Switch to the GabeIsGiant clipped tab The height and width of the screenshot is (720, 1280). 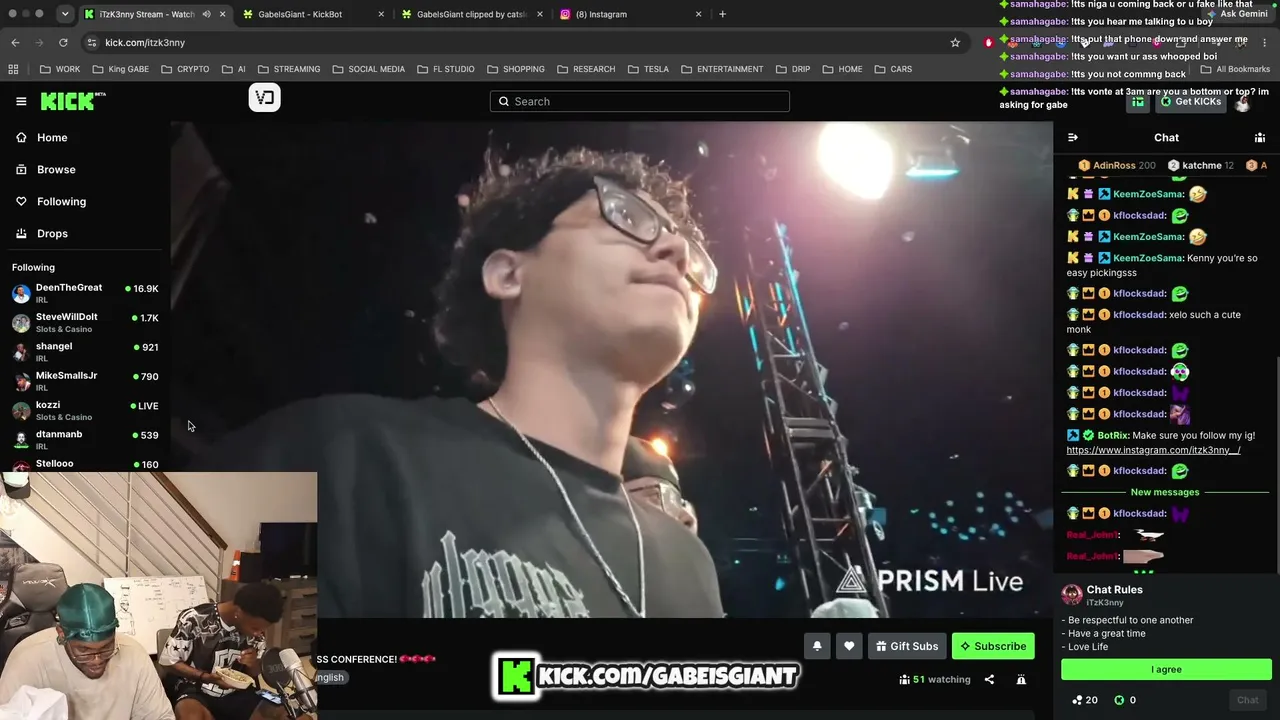pos(470,14)
